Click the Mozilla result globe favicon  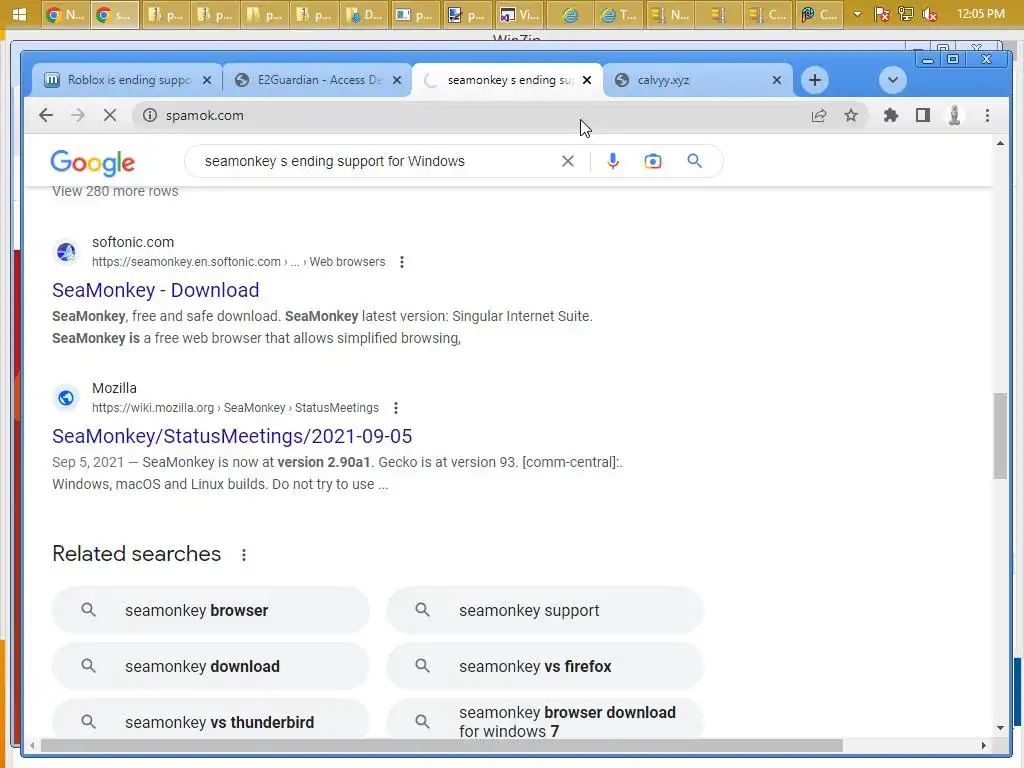66,398
